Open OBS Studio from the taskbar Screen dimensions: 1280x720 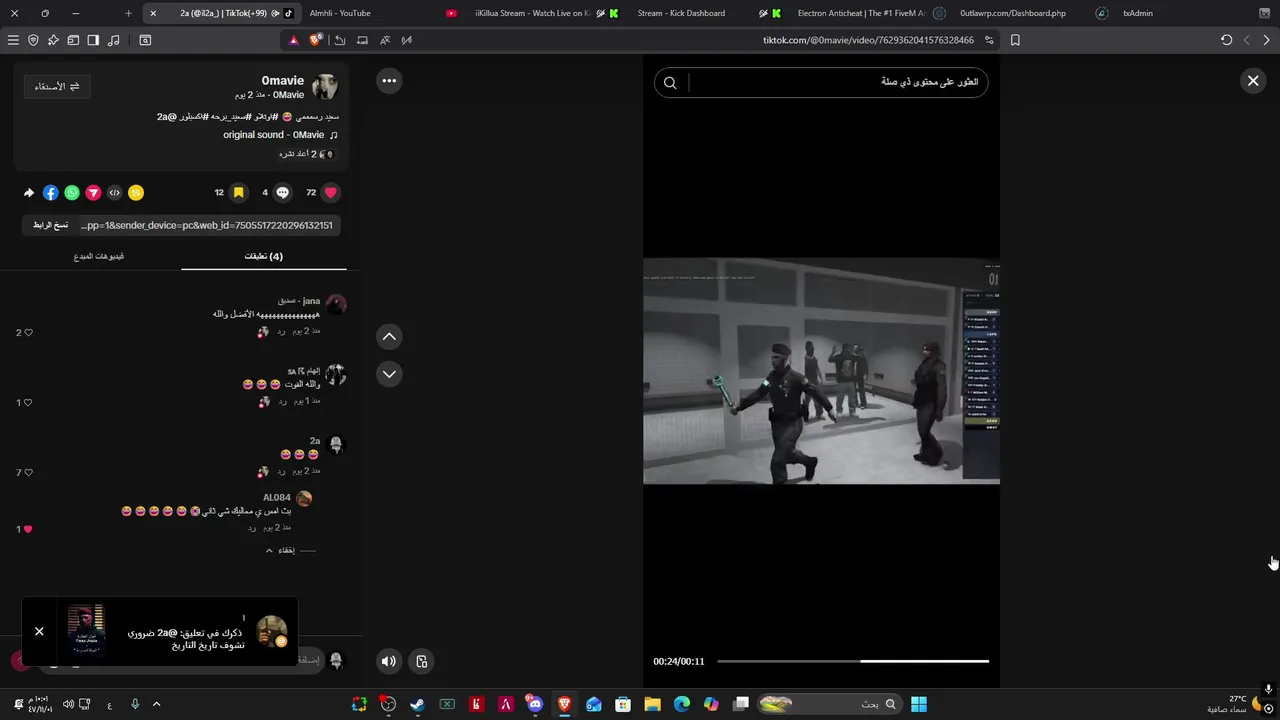[388, 704]
